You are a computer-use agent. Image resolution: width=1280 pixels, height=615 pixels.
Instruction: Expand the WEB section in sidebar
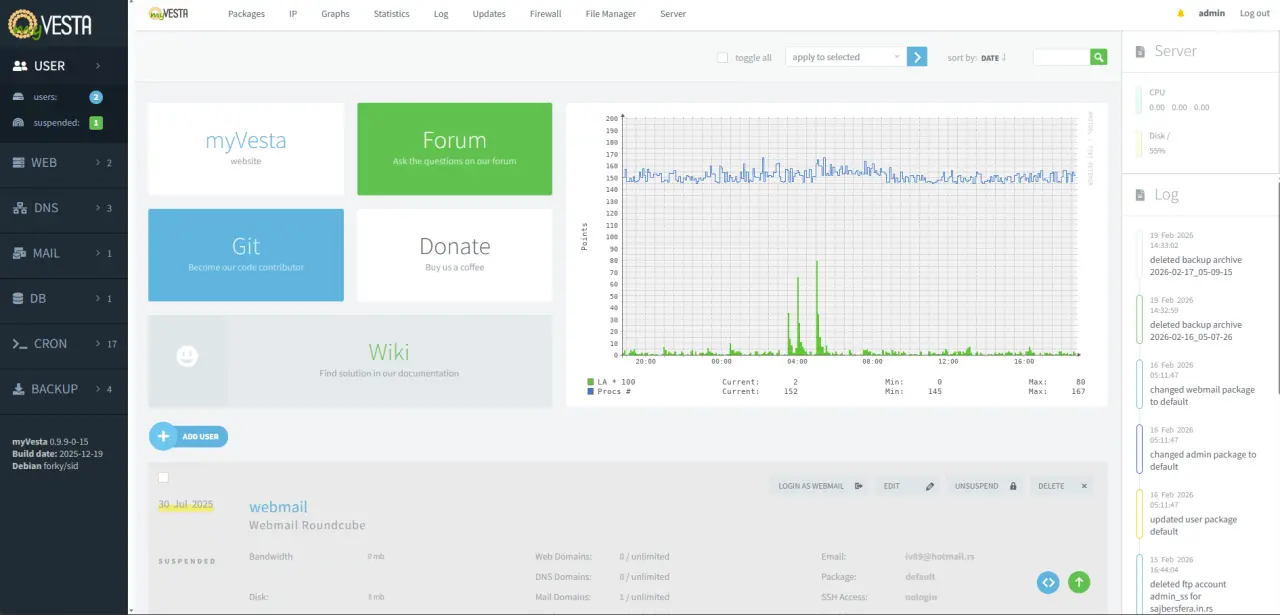pyautogui.click(x=64, y=162)
